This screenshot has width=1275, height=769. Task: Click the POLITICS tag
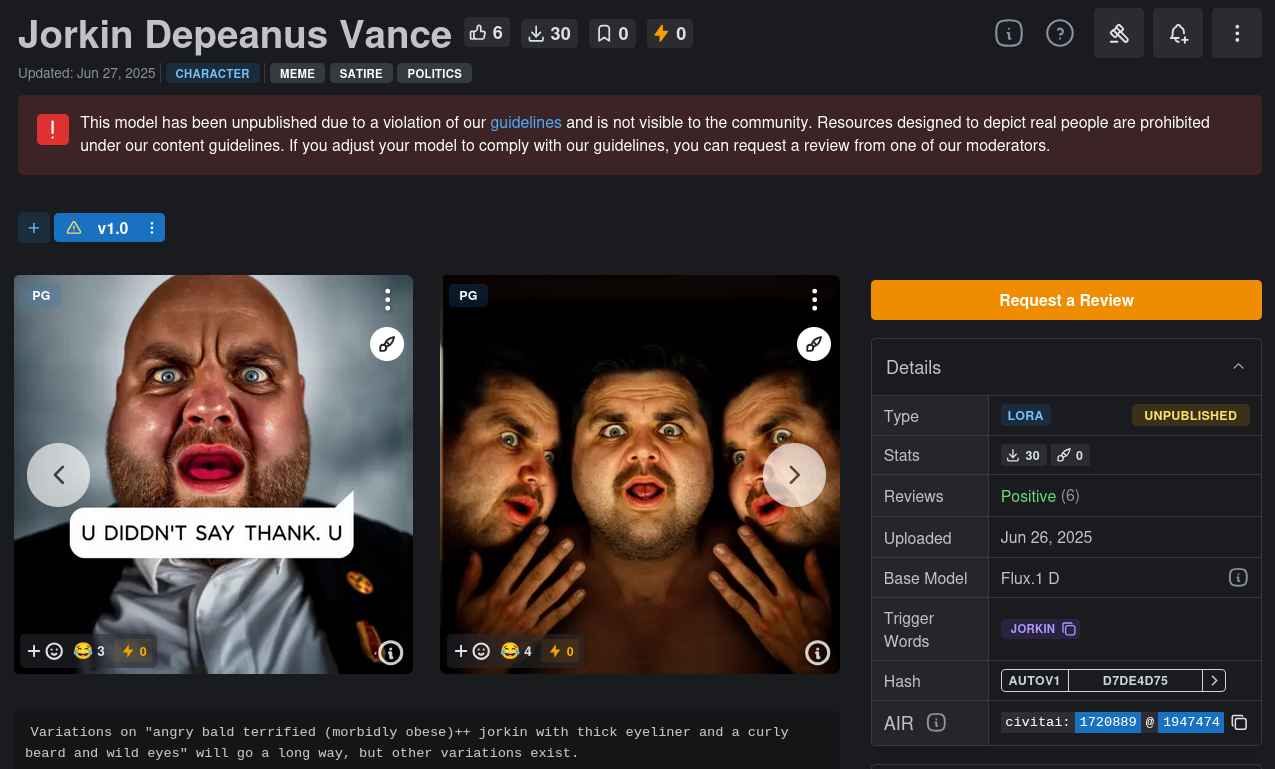point(434,74)
